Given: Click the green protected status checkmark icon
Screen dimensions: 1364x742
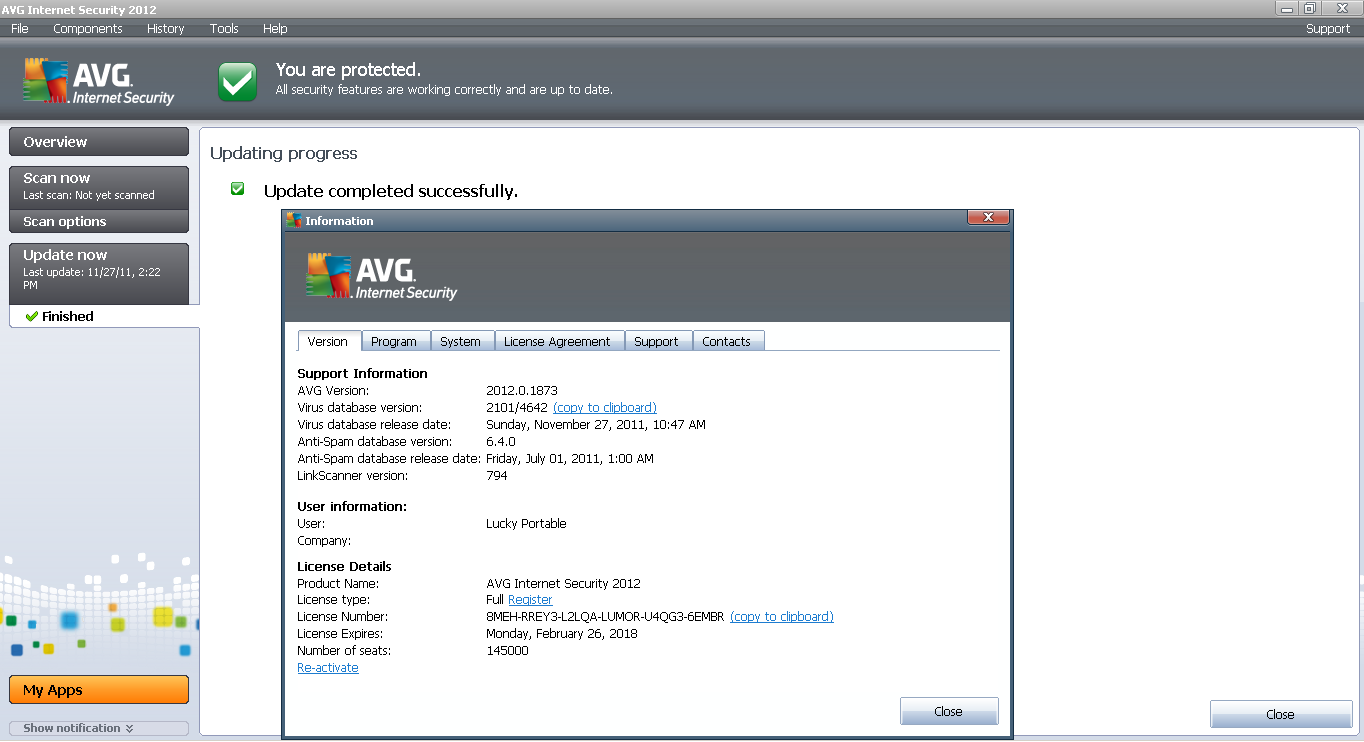Looking at the screenshot, I should tap(238, 81).
